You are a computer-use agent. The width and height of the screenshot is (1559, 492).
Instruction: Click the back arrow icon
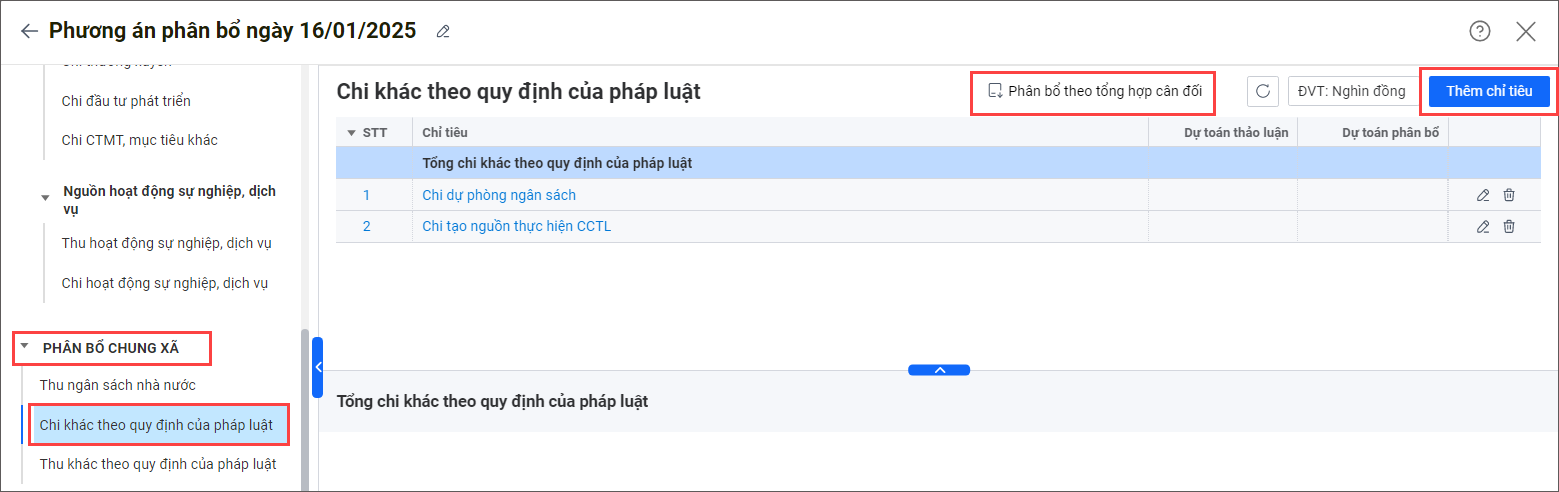click(x=29, y=31)
